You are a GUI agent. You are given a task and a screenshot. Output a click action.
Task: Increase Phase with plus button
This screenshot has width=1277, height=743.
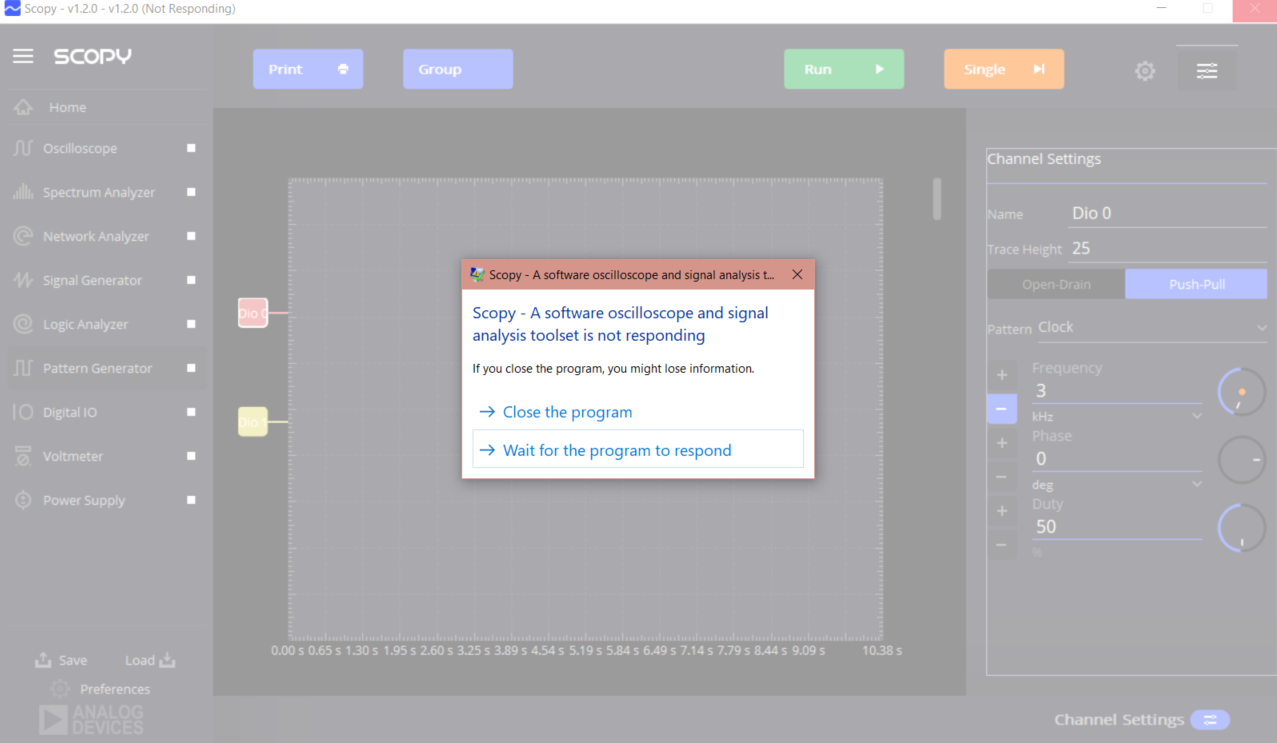coord(1002,443)
